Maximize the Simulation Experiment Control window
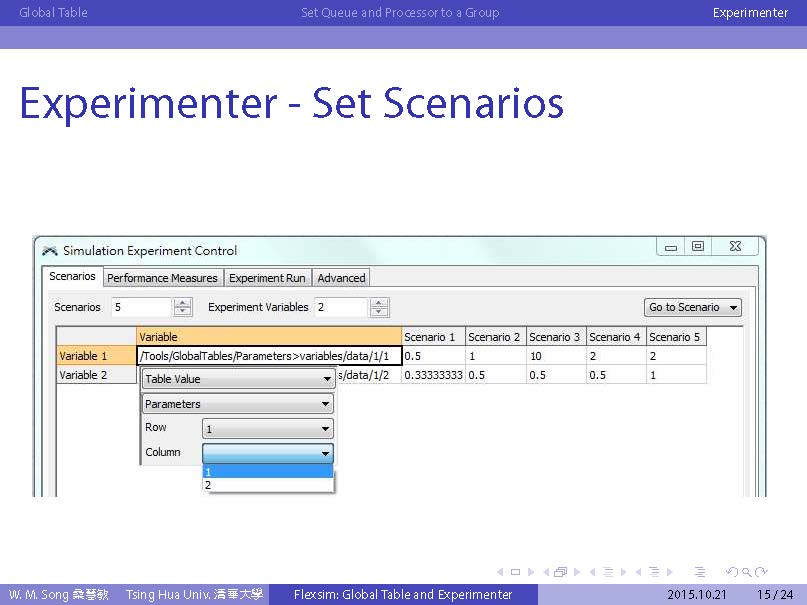Viewport: 807px width, 605px height. pos(698,247)
